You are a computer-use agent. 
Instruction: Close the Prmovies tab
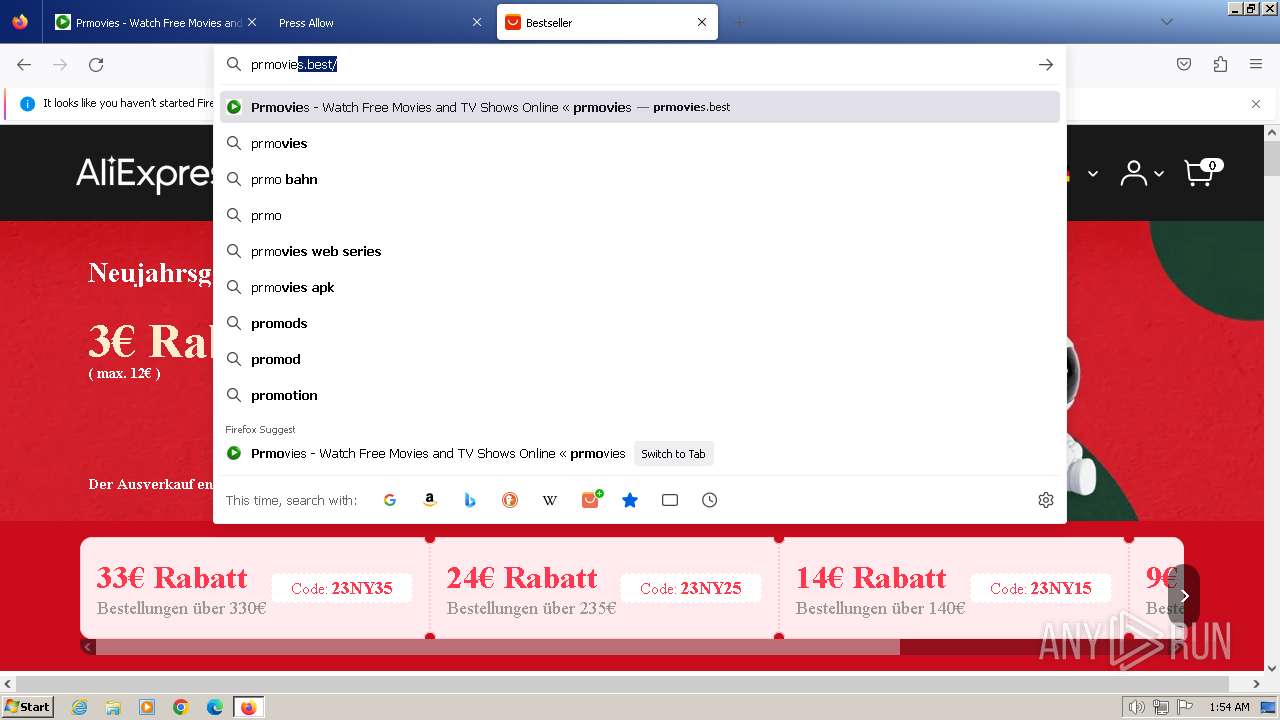(x=251, y=22)
